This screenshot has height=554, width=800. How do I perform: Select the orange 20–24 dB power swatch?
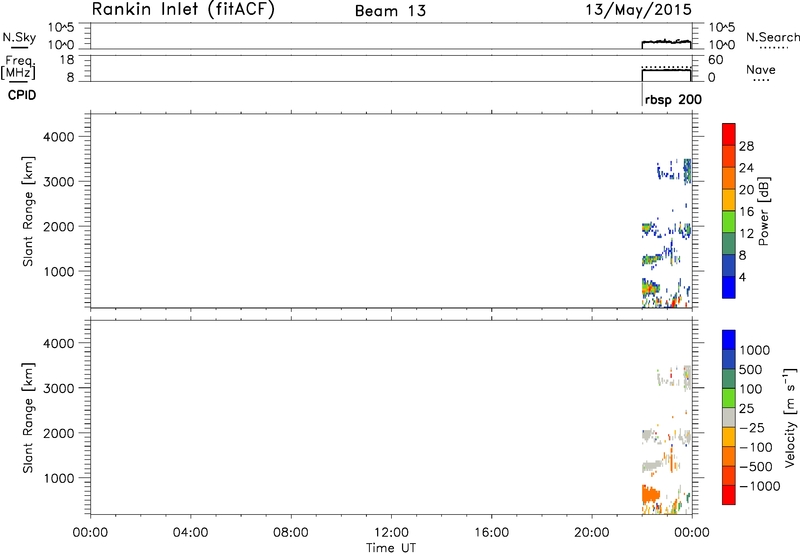729,178
